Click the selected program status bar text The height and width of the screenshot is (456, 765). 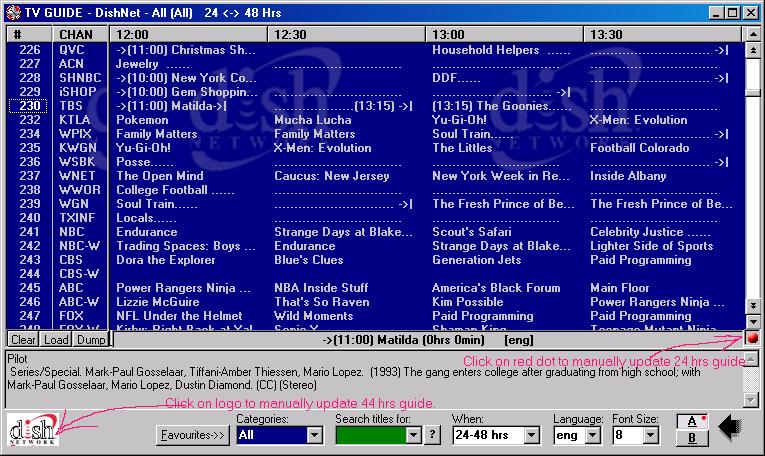pyautogui.click(x=428, y=340)
